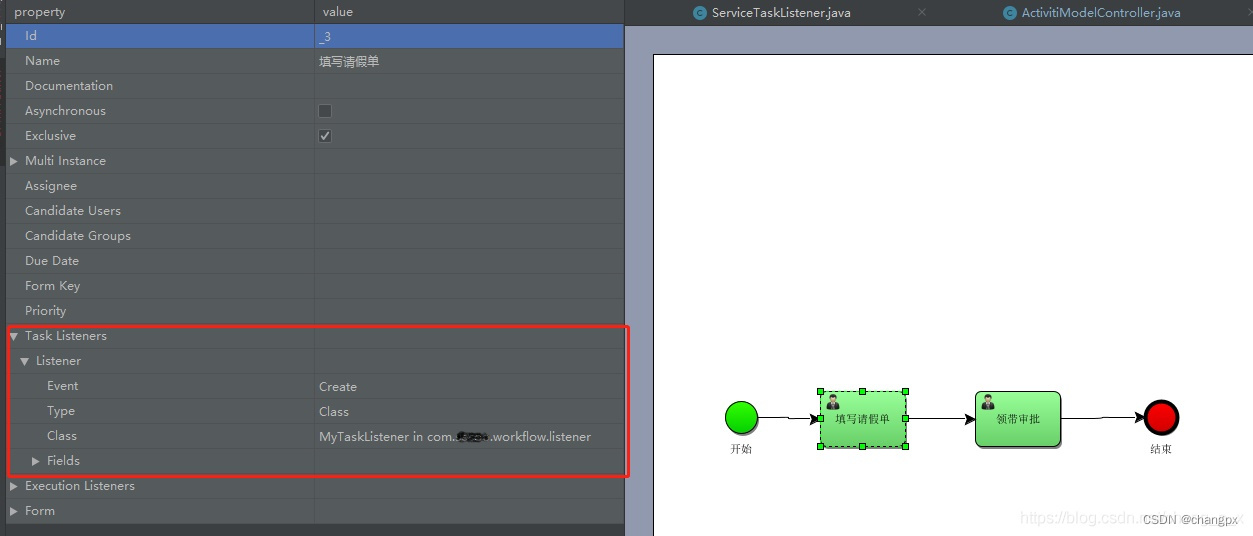1253x536 pixels.
Task: Collapse the Task Listeners section
Action: 14,336
